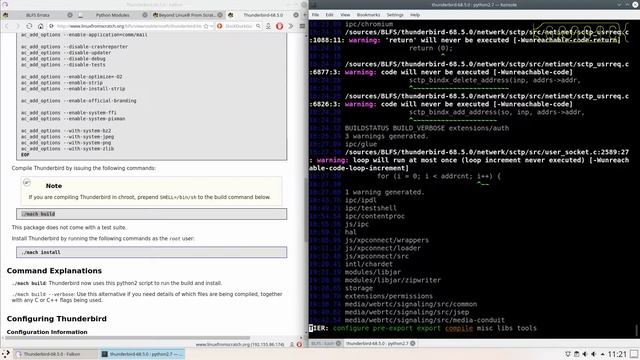Click 'compile' in the TIER status line
640x360 pixels.
tap(459, 328)
